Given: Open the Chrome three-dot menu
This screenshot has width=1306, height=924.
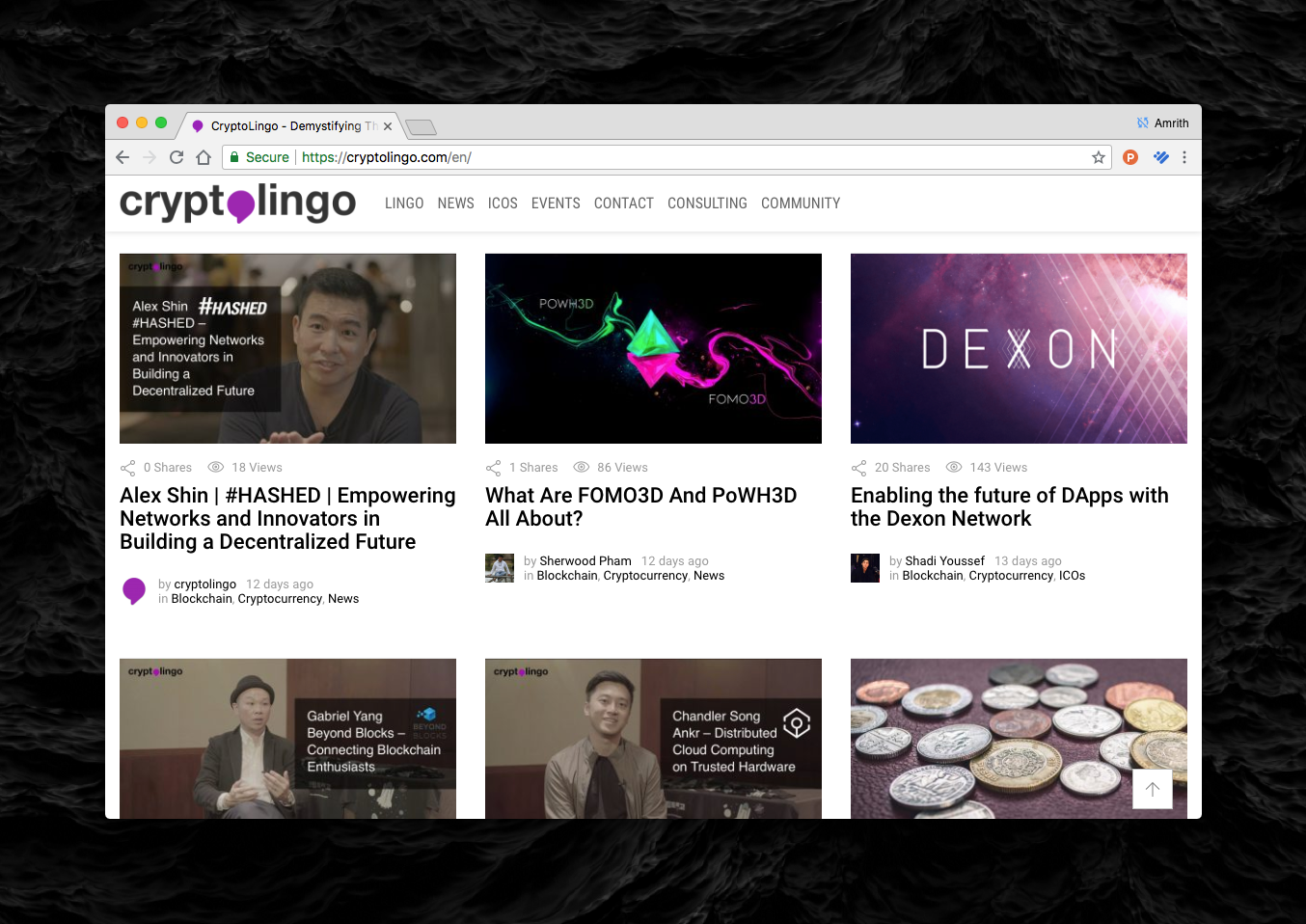Looking at the screenshot, I should tap(1184, 157).
